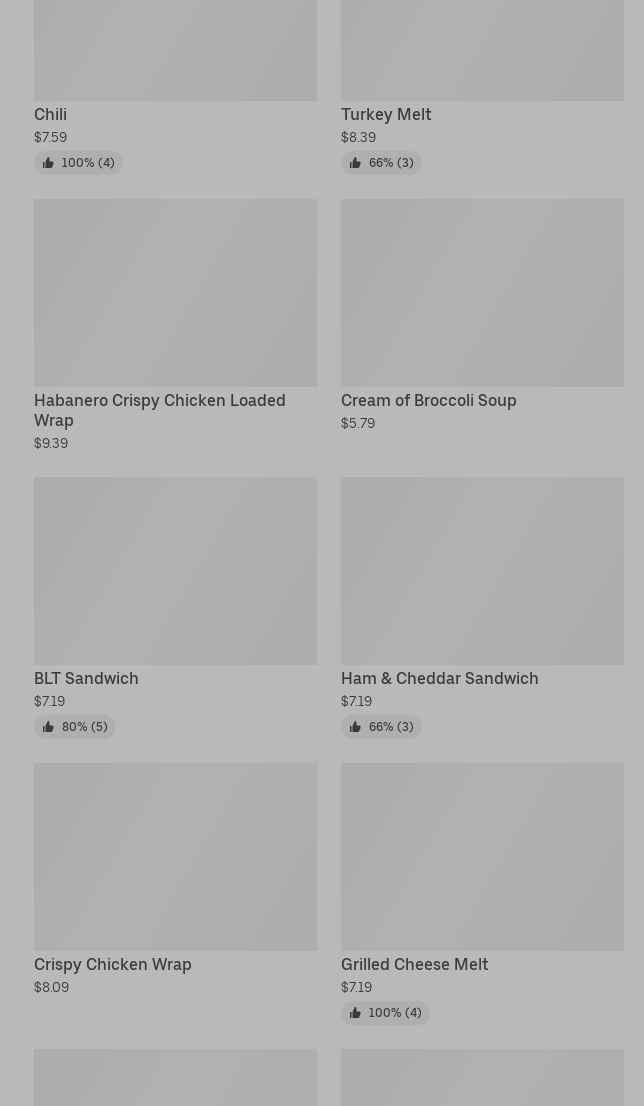Open the Turkey Melt menu item
The image size is (644, 1106).
[386, 115]
